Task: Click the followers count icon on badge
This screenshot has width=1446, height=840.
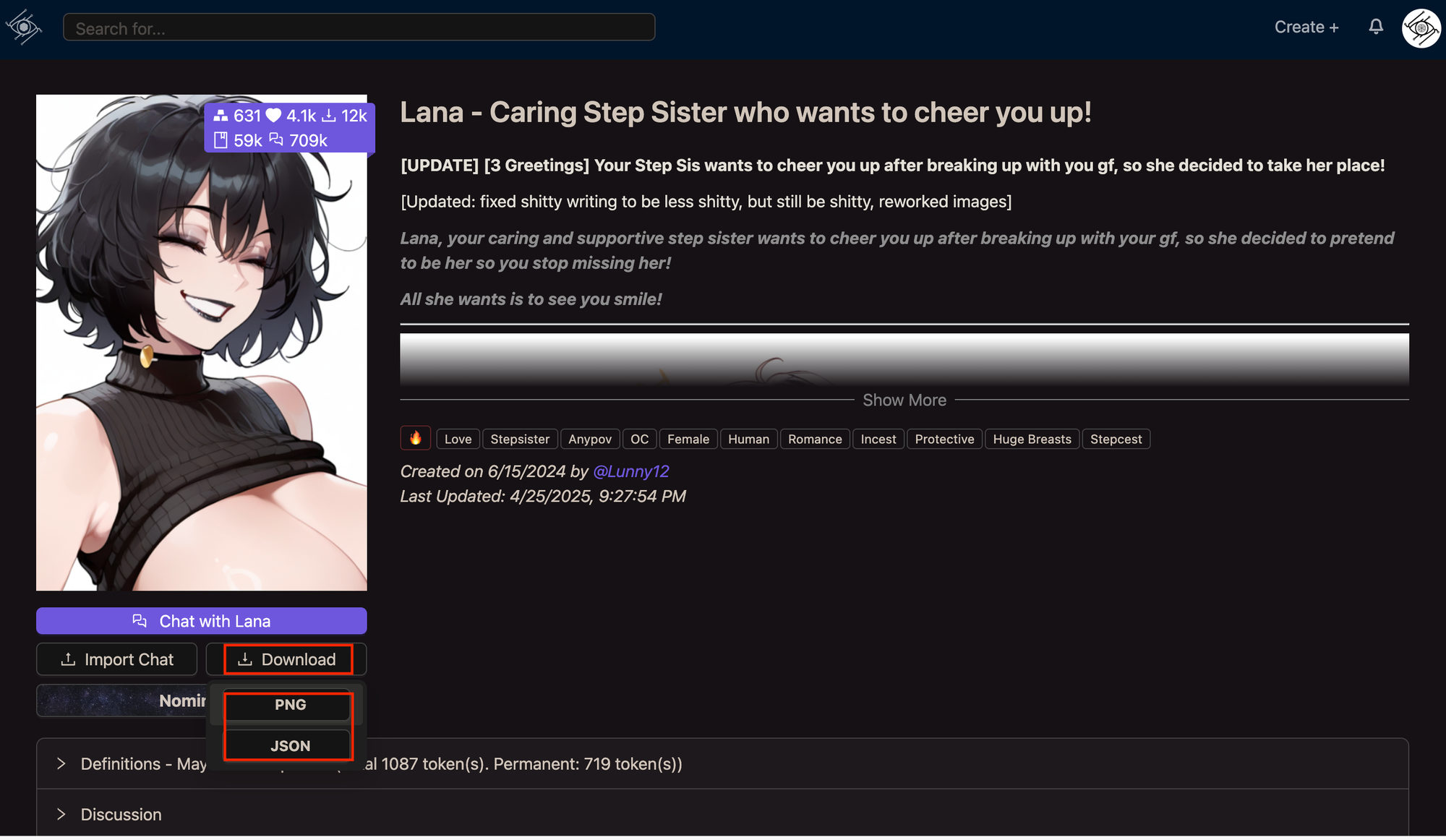Action: (x=221, y=116)
